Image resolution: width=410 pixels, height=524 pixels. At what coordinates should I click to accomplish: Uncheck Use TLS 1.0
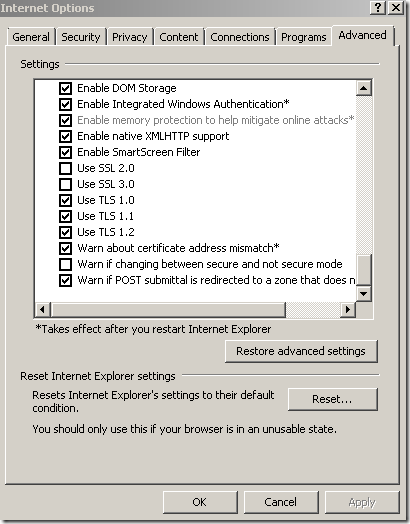pos(65,200)
